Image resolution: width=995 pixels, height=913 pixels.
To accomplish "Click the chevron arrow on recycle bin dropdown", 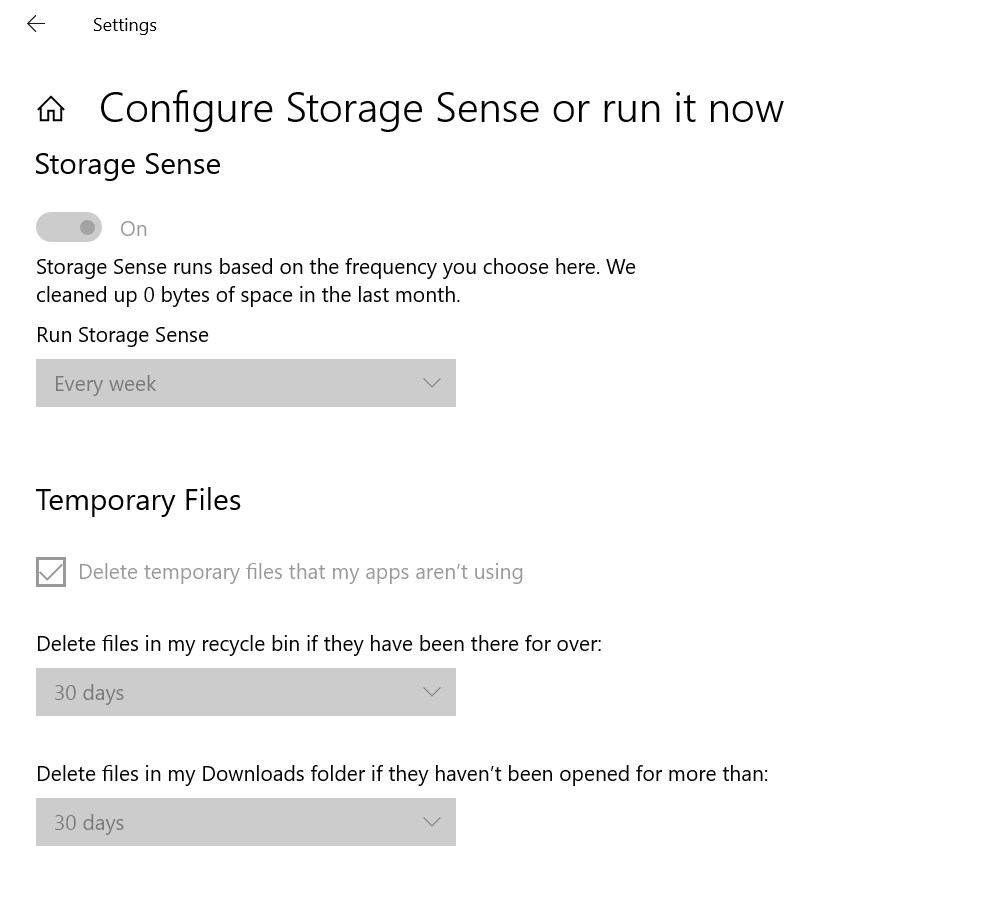I will coord(432,692).
